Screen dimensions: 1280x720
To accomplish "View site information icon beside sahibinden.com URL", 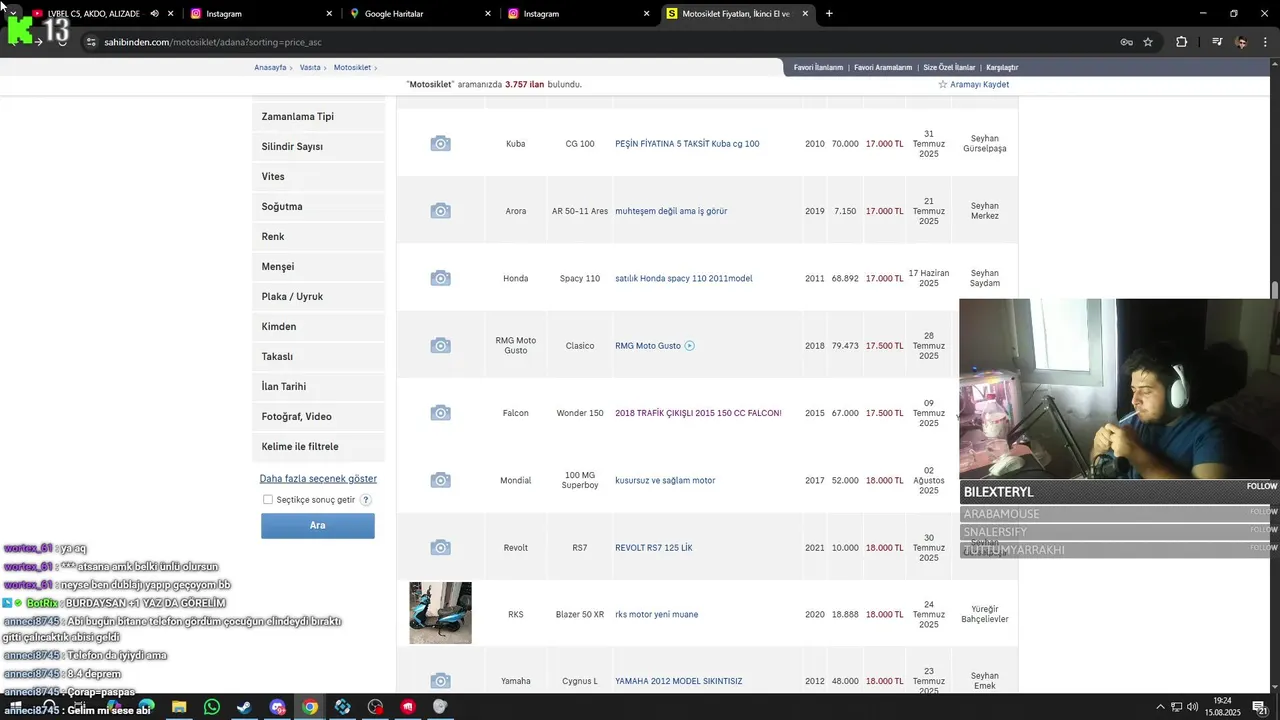I will point(91,42).
